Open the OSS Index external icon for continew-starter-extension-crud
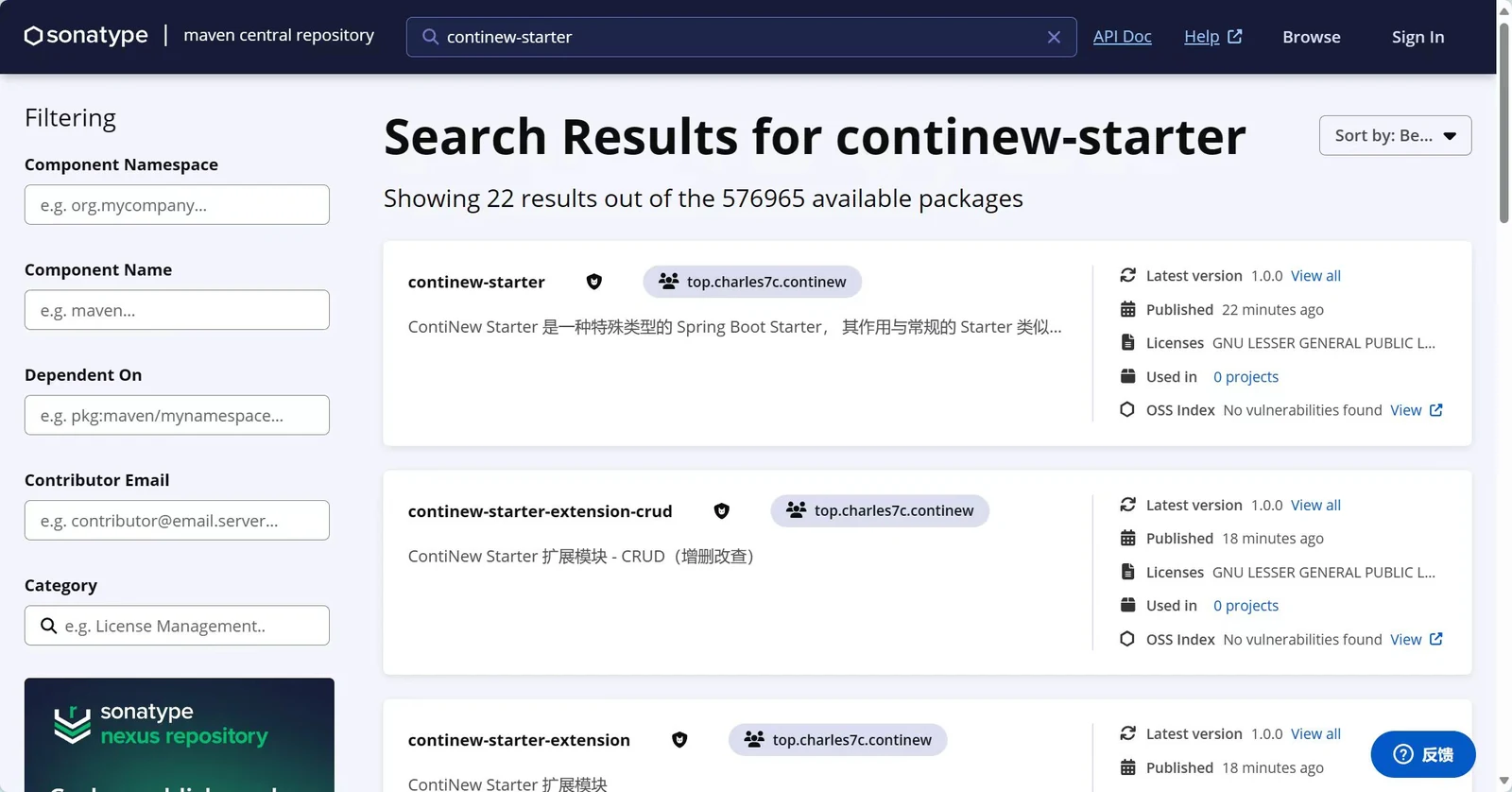 1436,639
